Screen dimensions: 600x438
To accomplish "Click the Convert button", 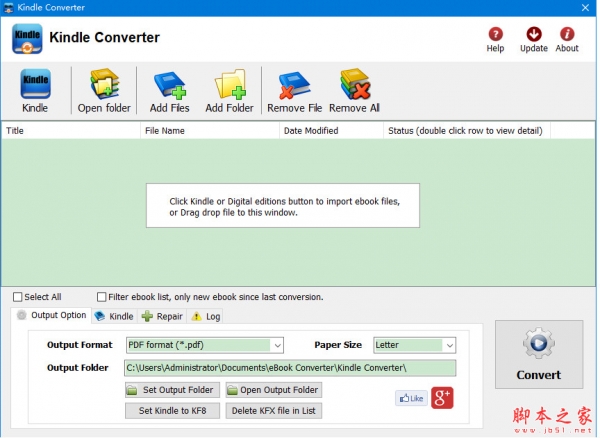I will point(539,354).
